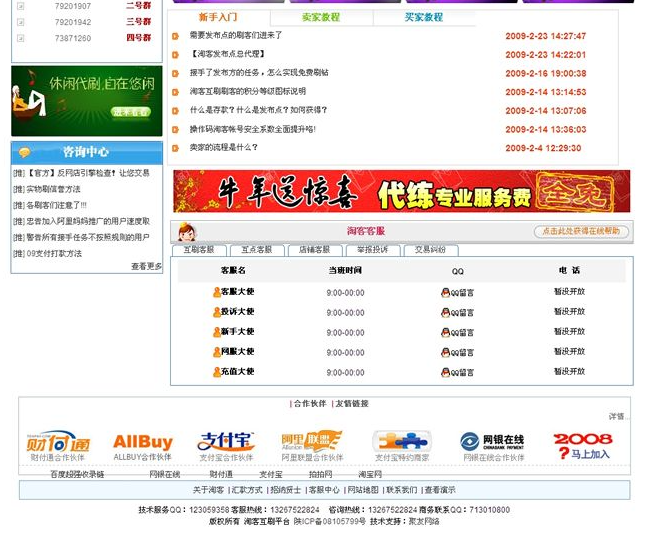Open 网站地图 in footer navigation
This screenshot has height=534, width=650.
pyautogui.click(x=363, y=490)
